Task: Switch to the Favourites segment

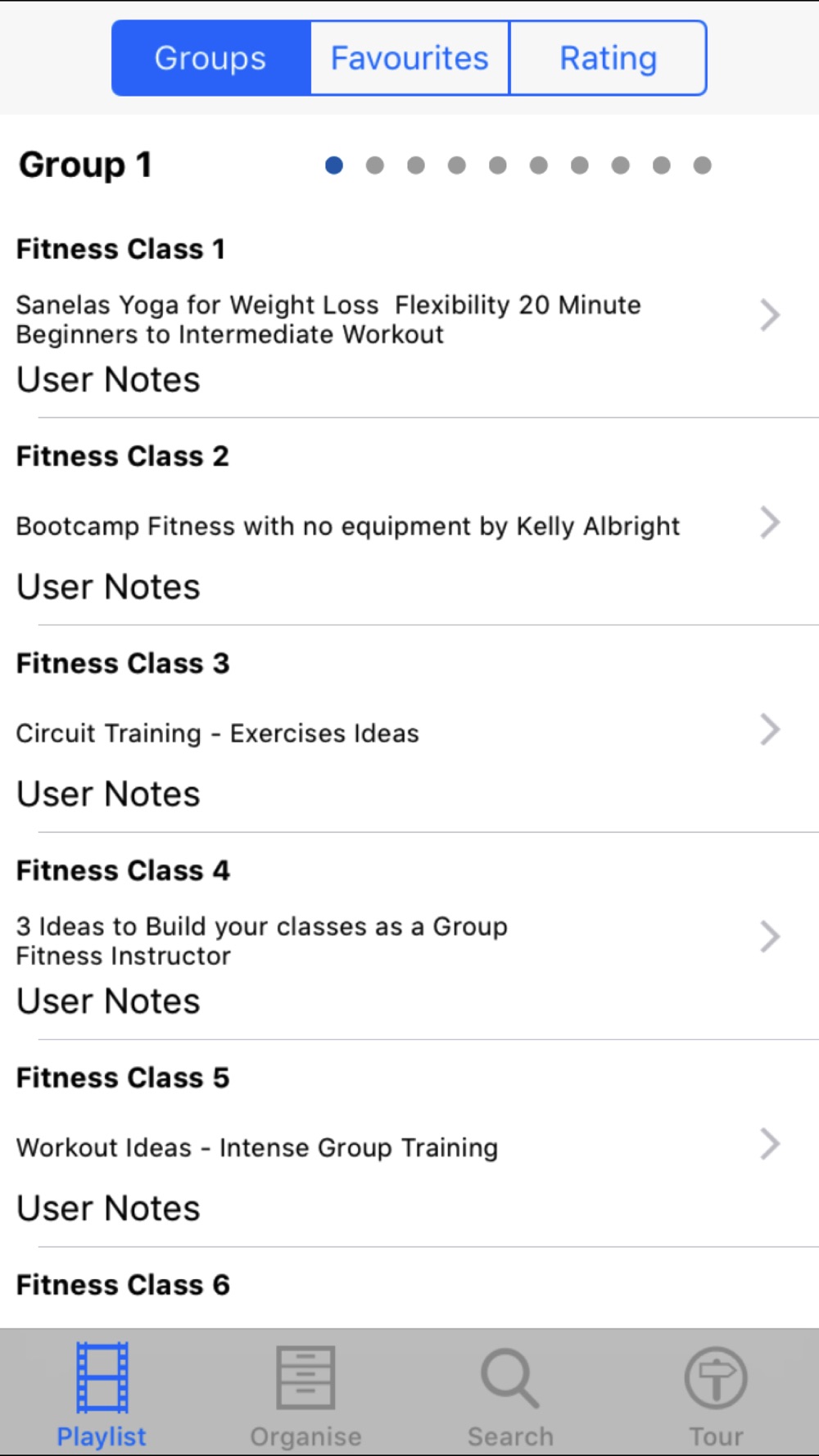Action: [409, 58]
